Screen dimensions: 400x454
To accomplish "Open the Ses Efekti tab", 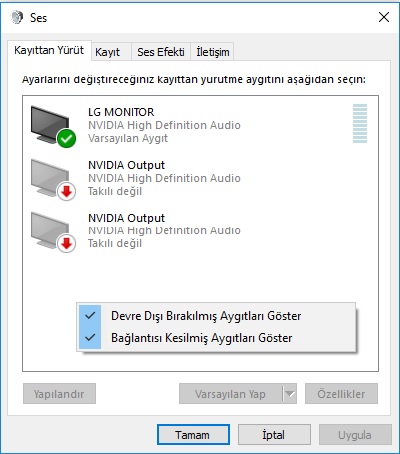I will (161, 52).
